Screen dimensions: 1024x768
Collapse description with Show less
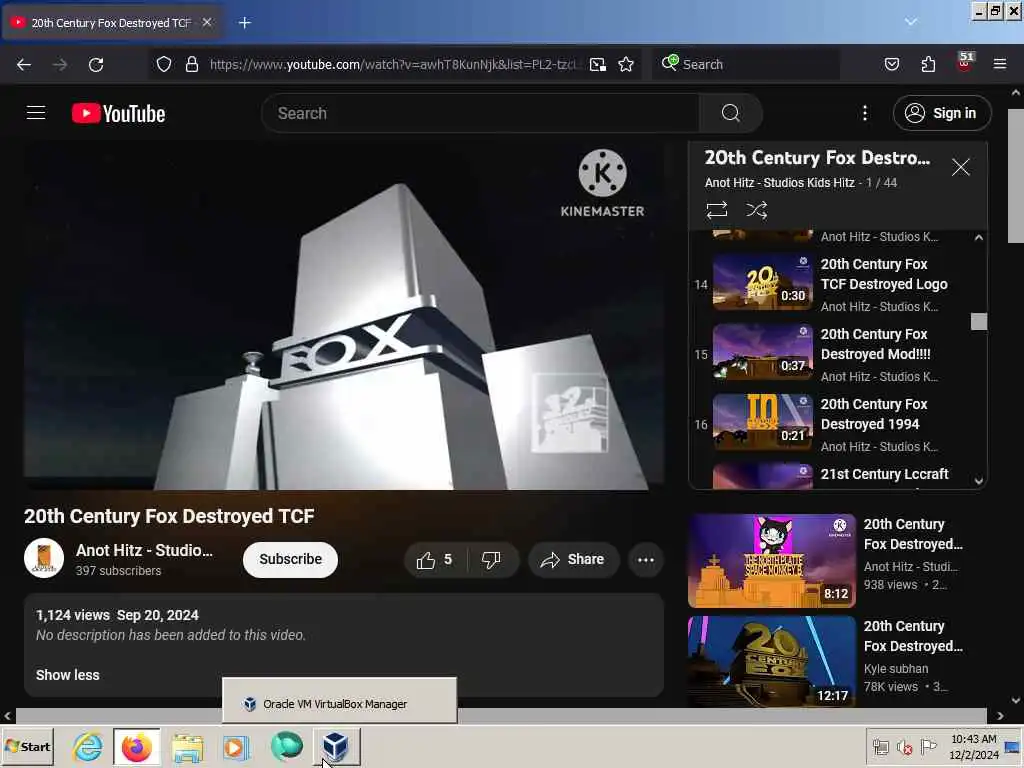[68, 675]
